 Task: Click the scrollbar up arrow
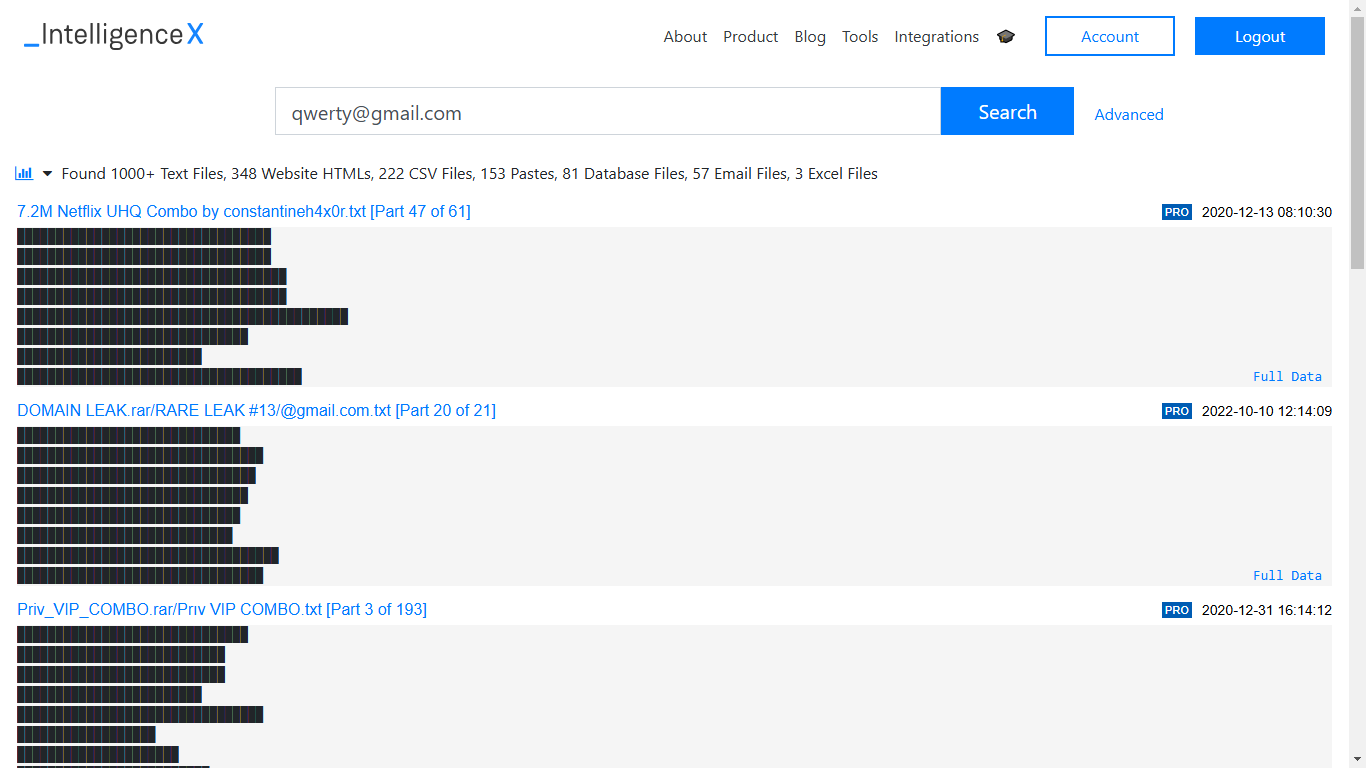click(x=1357, y=8)
